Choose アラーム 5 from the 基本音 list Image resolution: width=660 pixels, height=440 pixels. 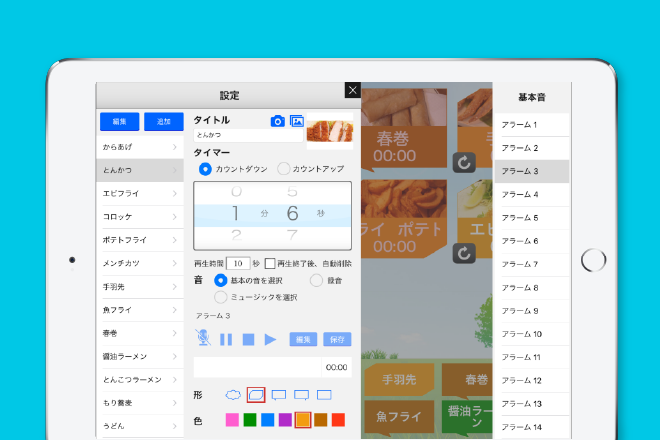click(532, 218)
